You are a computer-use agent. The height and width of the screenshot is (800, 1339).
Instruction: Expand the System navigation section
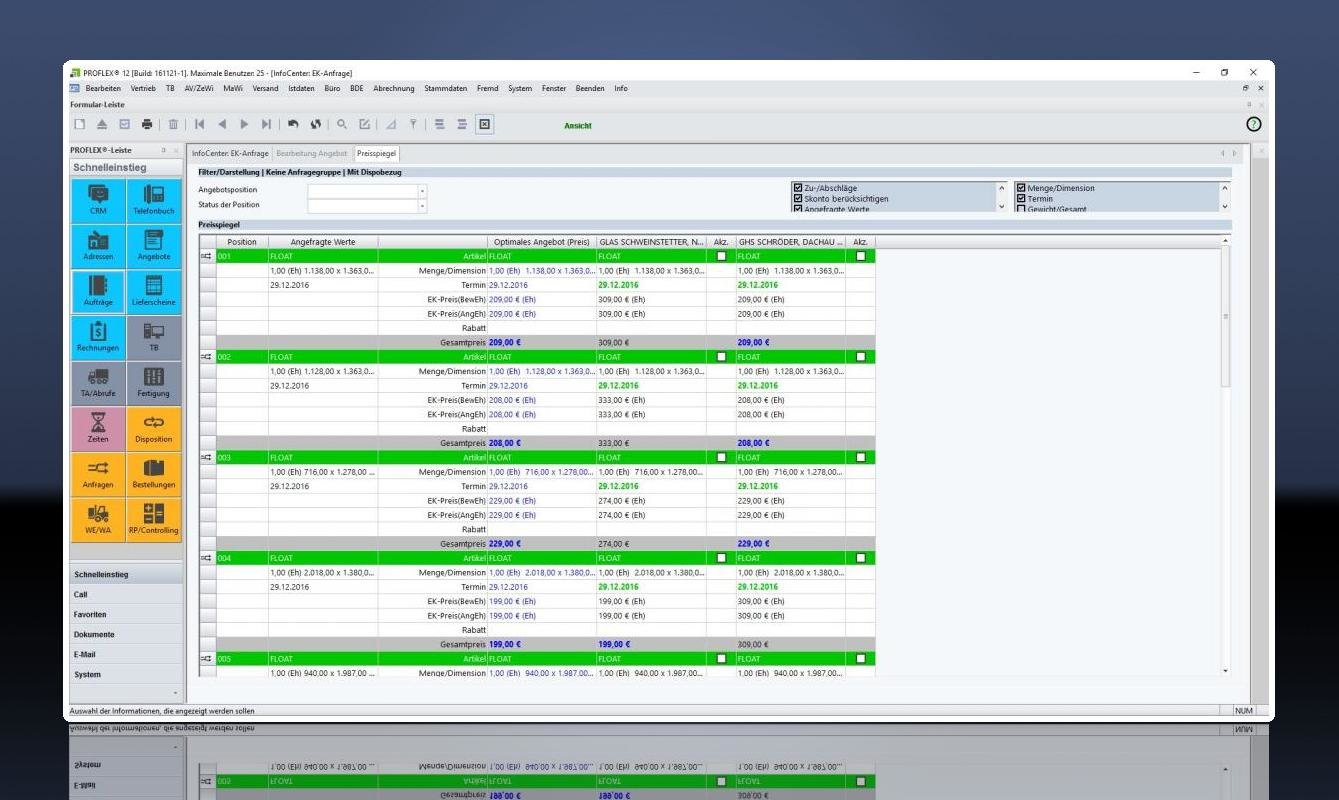click(126, 675)
